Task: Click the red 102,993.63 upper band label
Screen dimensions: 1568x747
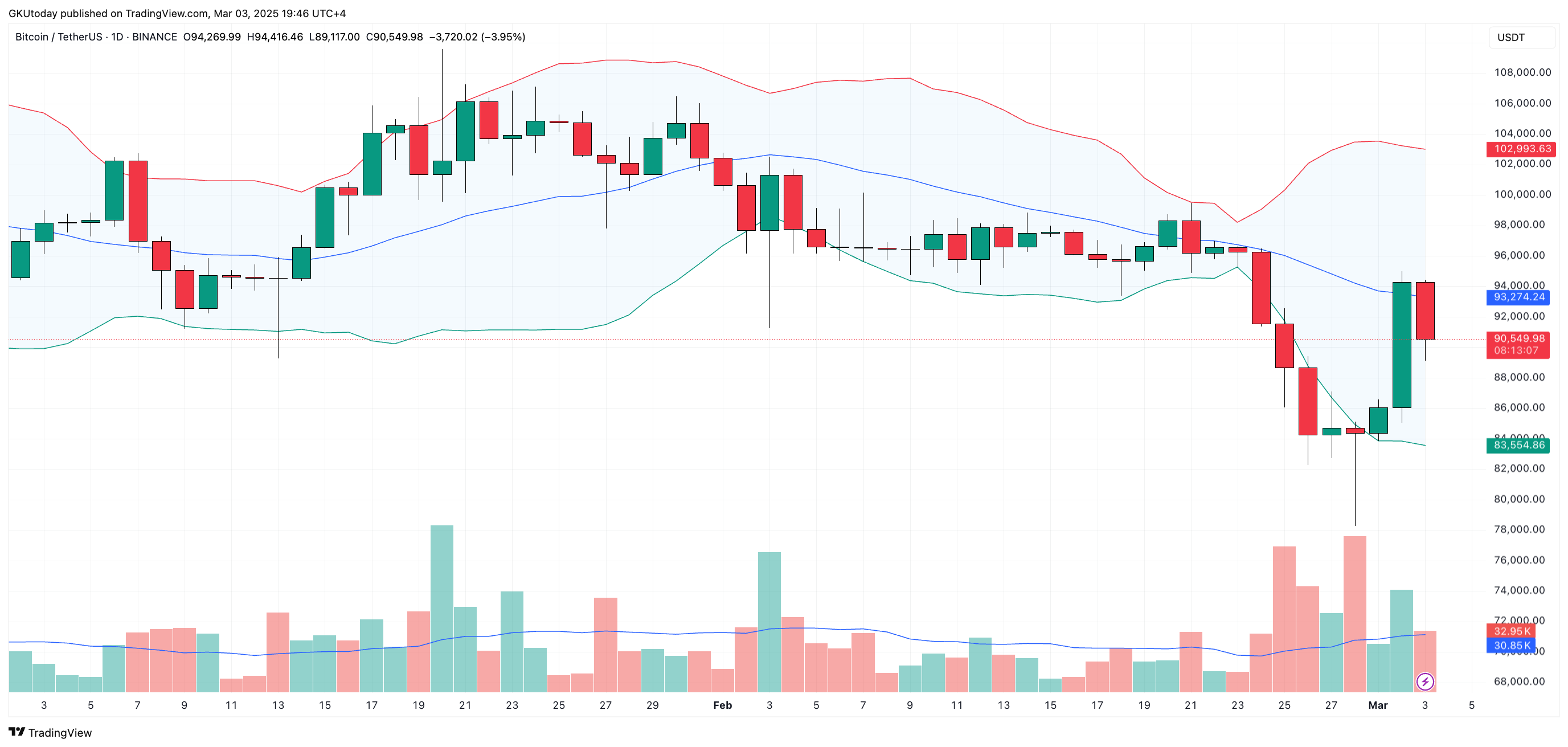Action: pos(1521,149)
